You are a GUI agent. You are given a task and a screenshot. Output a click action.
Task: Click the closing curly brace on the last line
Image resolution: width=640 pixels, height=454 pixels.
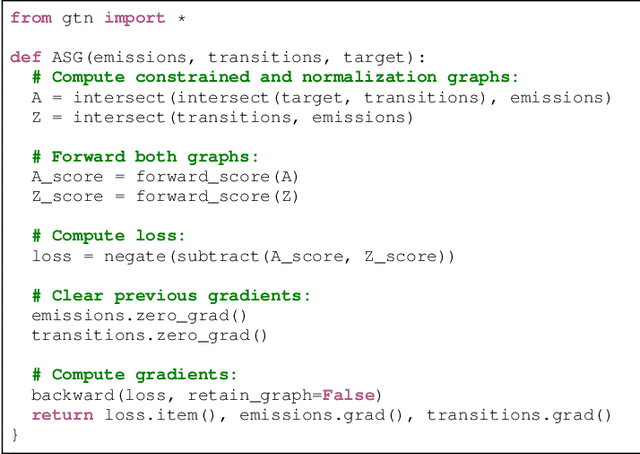pos(15,434)
